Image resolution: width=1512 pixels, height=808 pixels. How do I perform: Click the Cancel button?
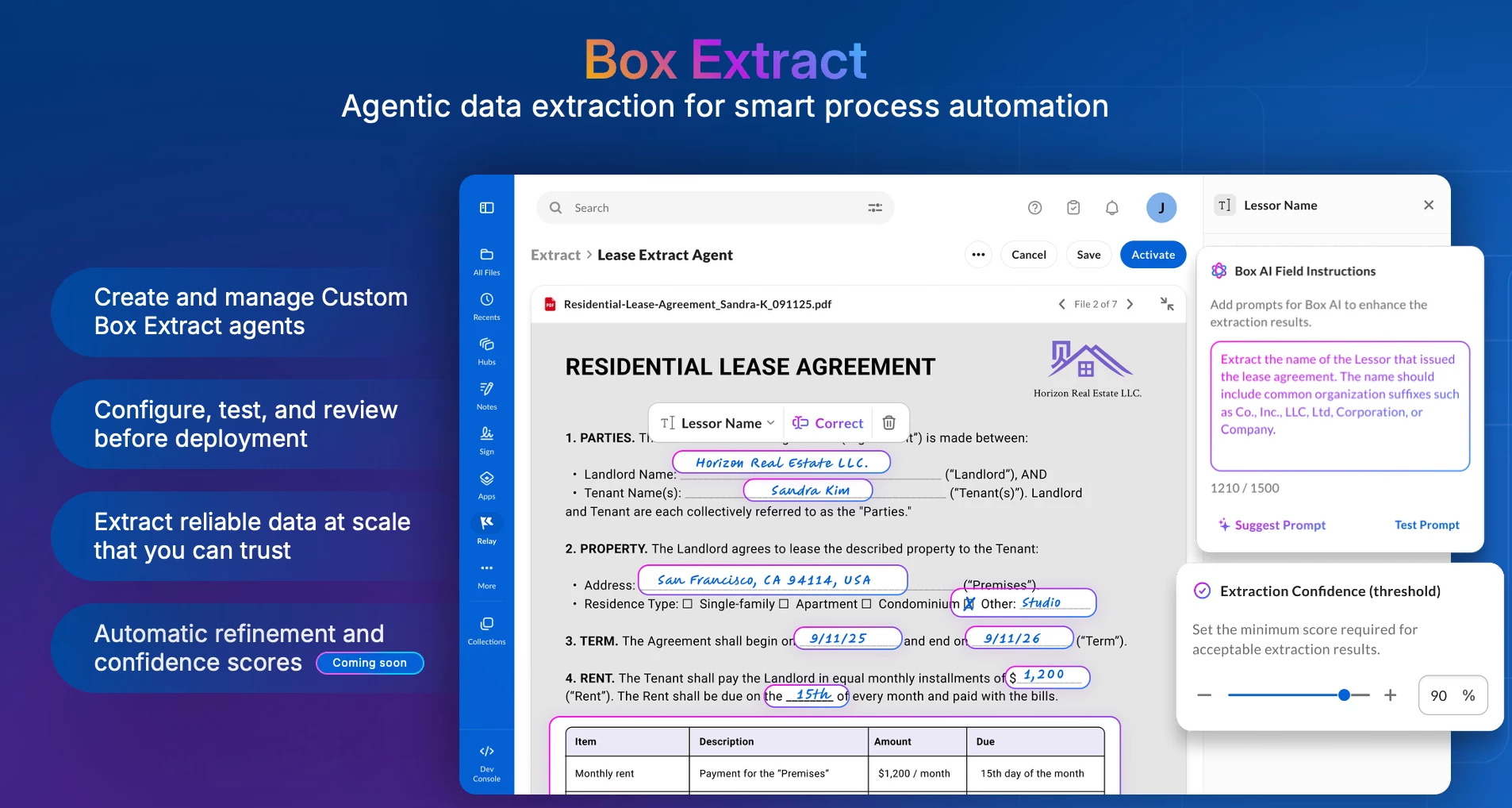point(1029,255)
